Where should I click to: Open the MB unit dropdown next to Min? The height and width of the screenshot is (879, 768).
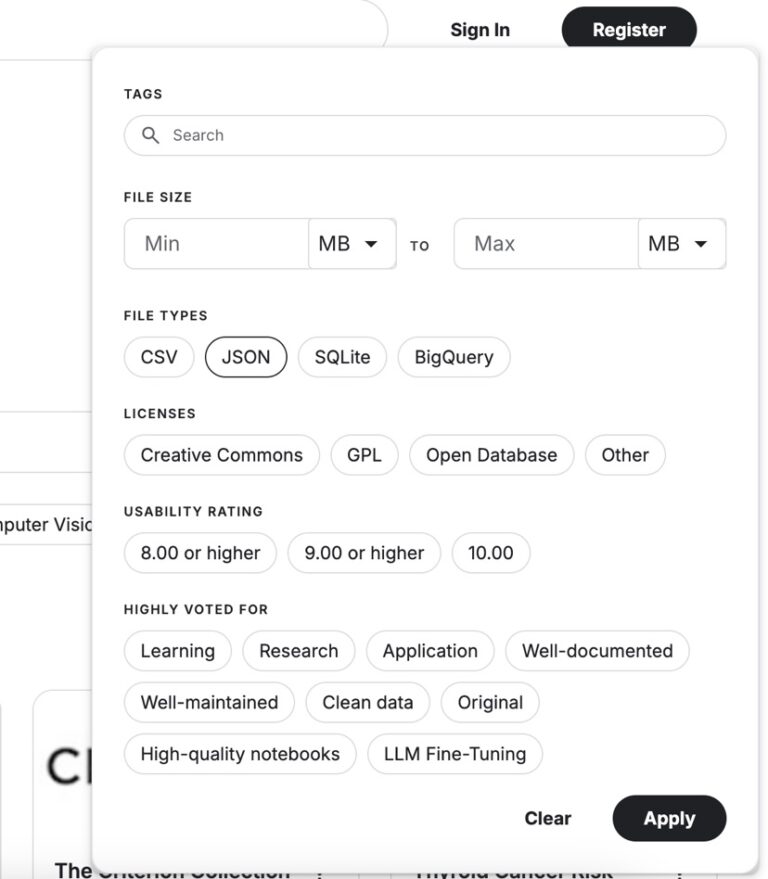coord(352,243)
